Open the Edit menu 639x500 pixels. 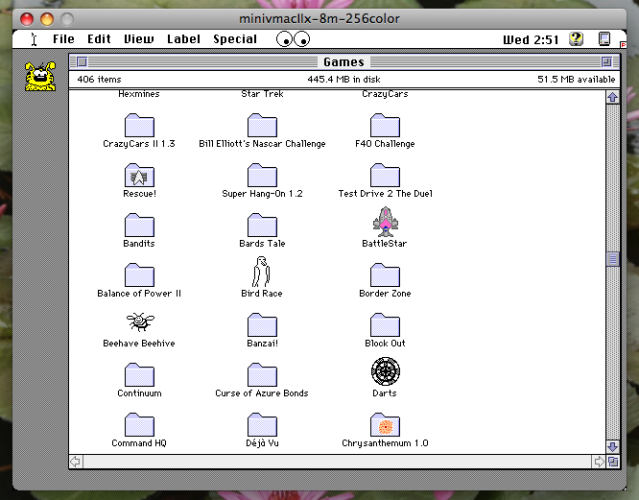(x=99, y=39)
